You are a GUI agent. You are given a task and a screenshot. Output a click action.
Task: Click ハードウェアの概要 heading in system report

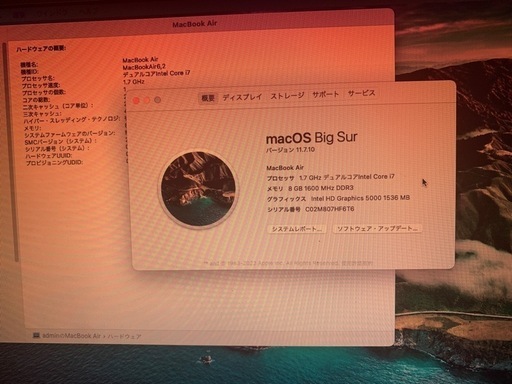click(41, 49)
